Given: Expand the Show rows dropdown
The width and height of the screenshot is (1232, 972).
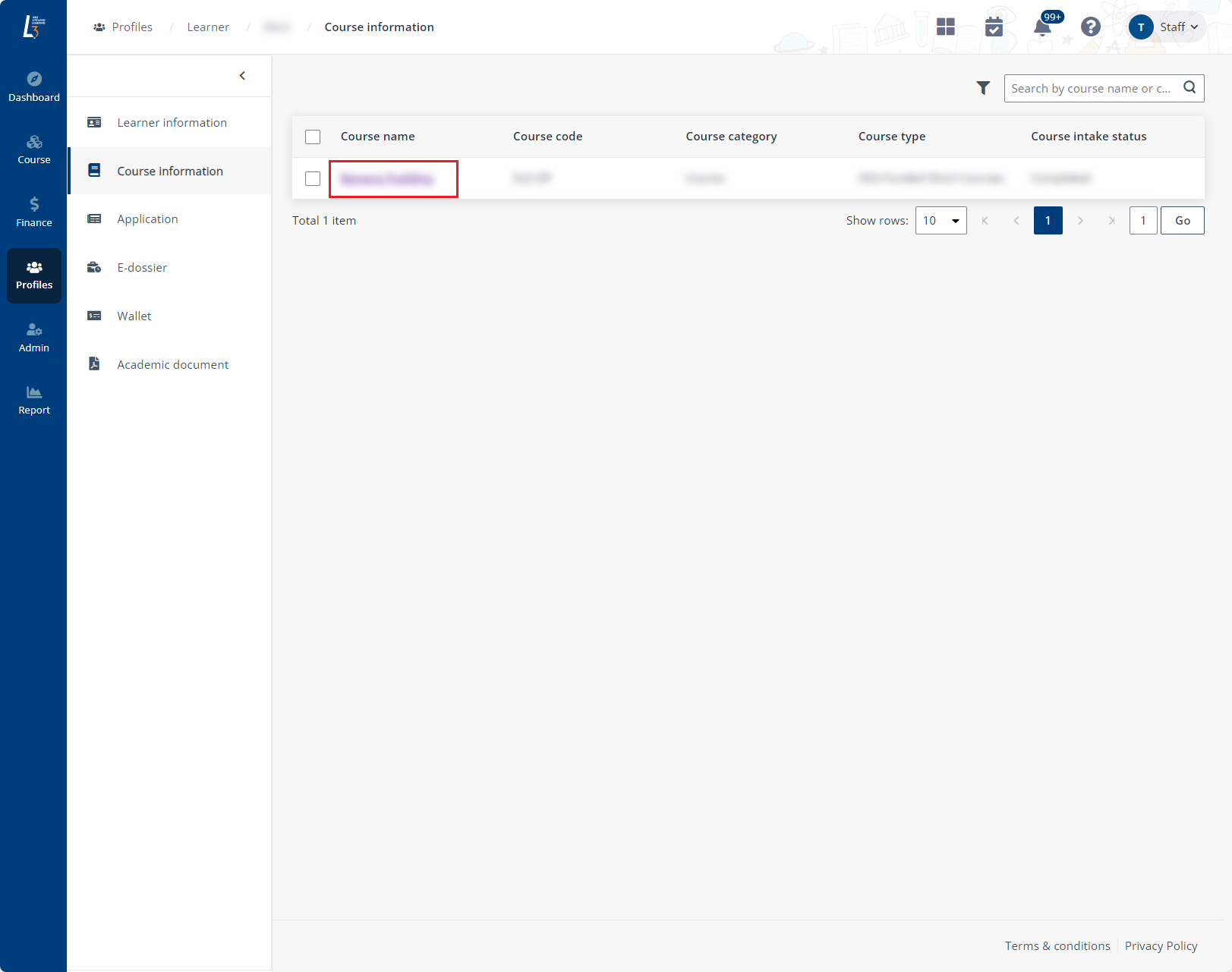Looking at the screenshot, I should (941, 221).
